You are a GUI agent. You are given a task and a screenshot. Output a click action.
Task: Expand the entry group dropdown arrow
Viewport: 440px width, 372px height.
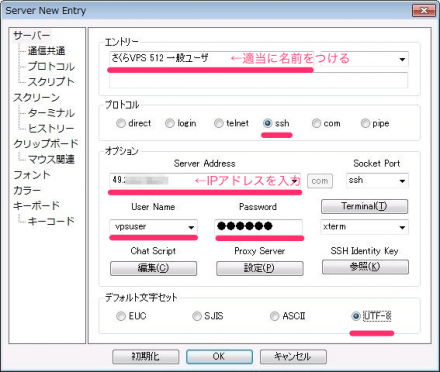point(402,59)
